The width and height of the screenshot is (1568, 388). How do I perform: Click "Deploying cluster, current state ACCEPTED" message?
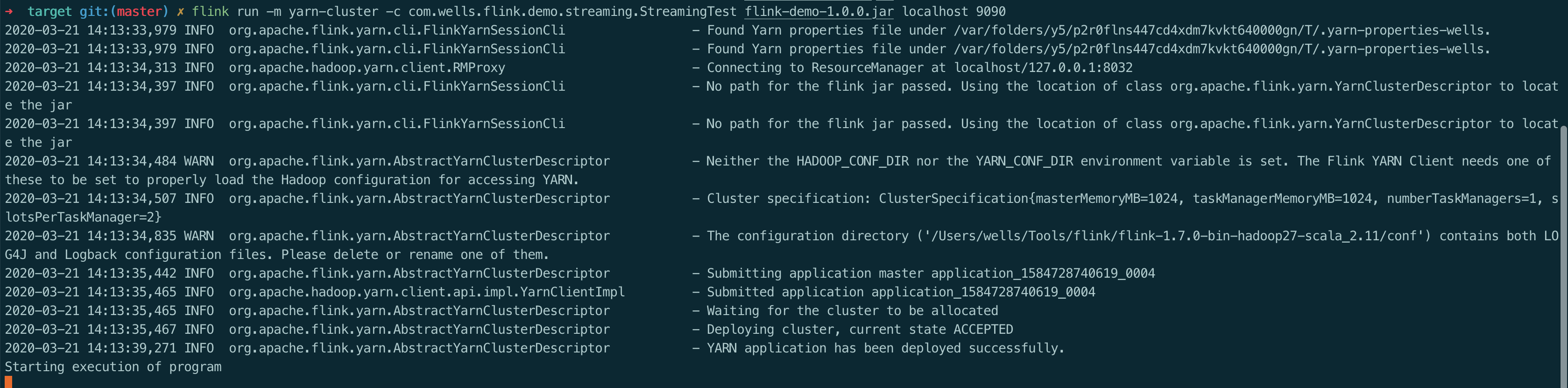(x=860, y=329)
